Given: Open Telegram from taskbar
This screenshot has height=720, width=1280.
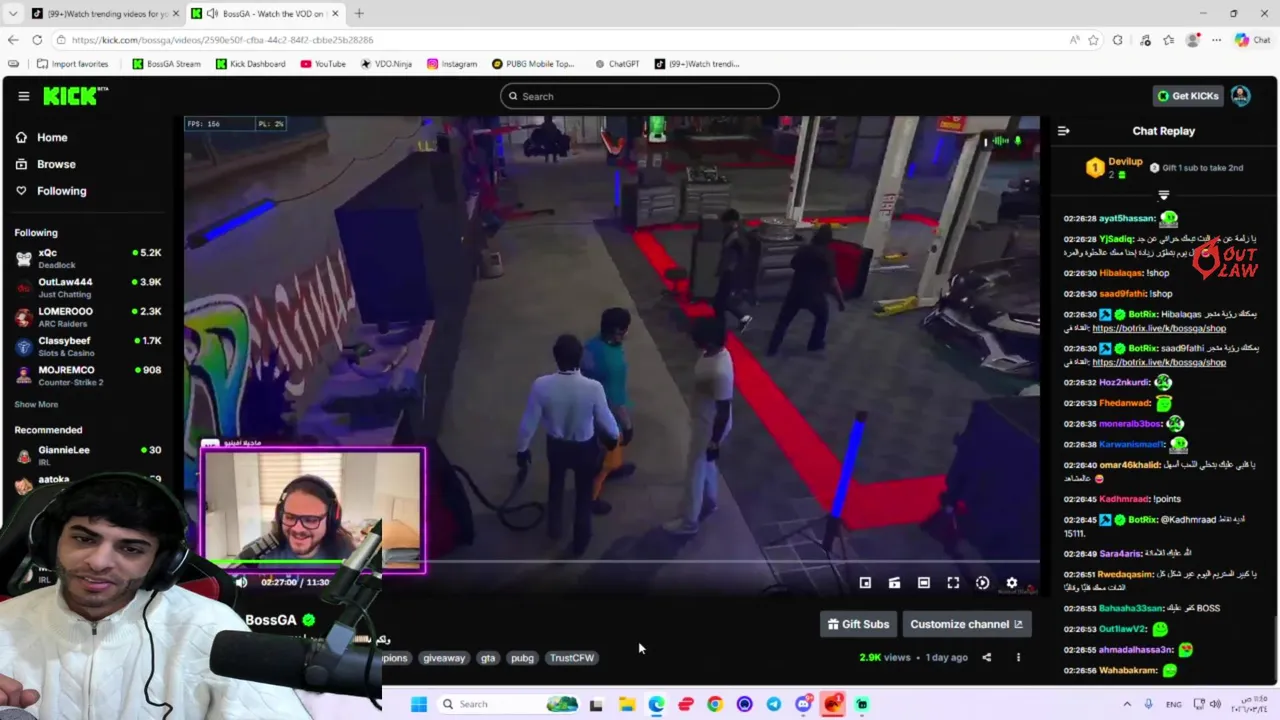Looking at the screenshot, I should [774, 704].
